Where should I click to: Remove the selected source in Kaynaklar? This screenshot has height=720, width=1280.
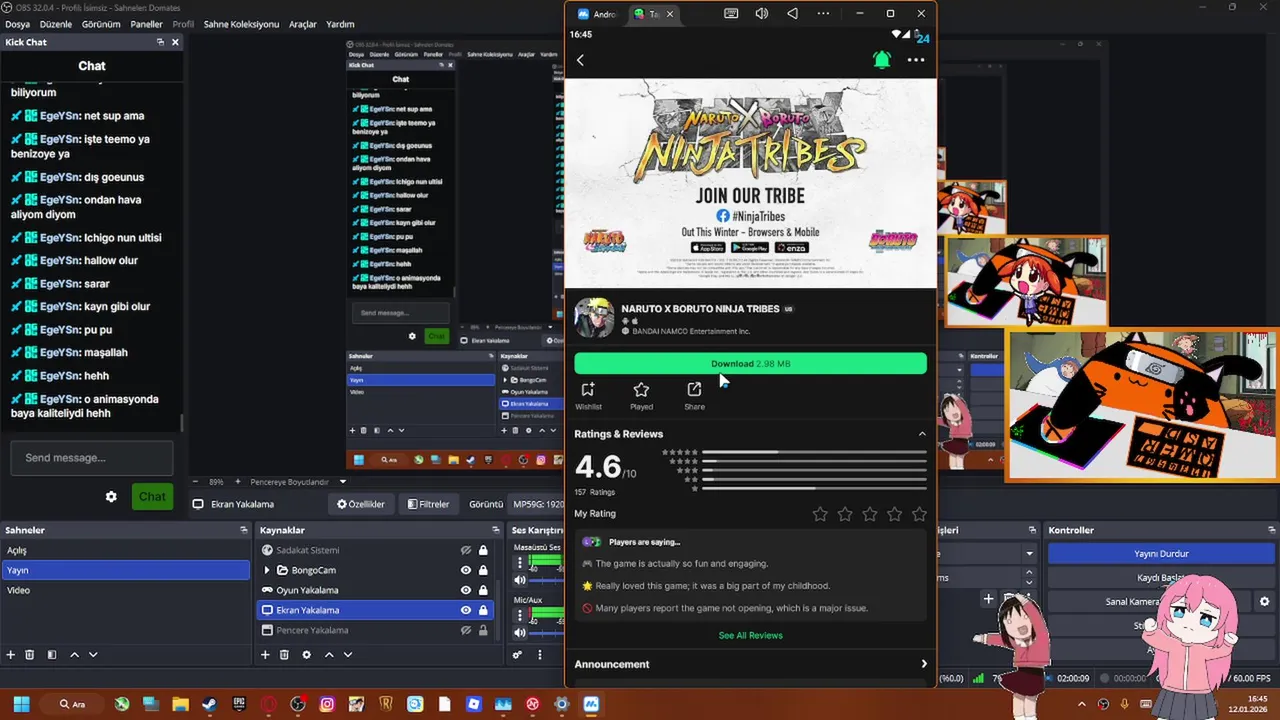[284, 655]
